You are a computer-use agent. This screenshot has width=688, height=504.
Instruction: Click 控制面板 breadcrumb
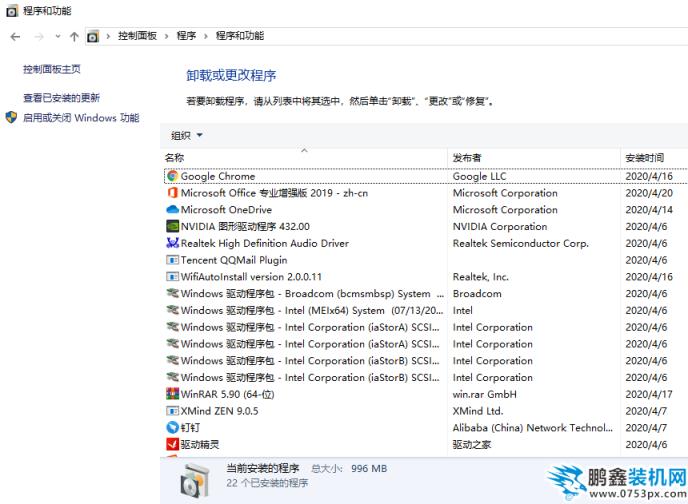pyautogui.click(x=137, y=36)
